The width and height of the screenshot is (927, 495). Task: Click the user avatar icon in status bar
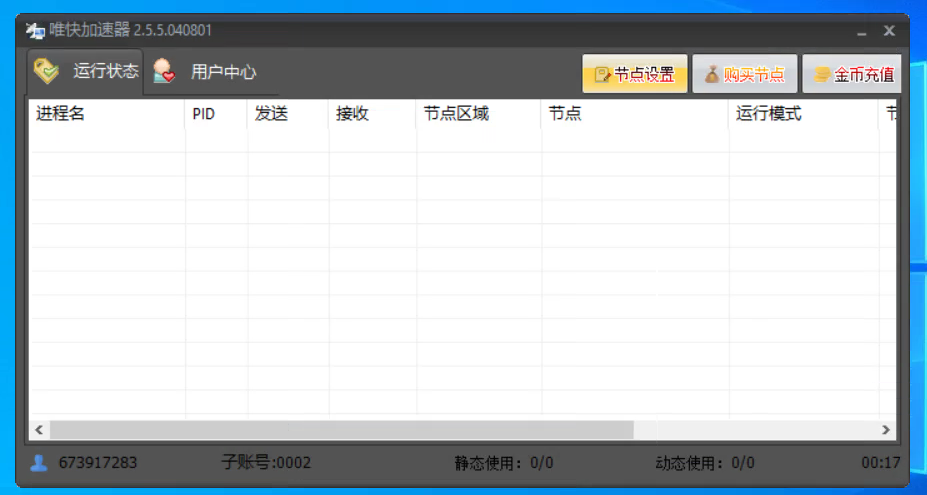tap(38, 462)
